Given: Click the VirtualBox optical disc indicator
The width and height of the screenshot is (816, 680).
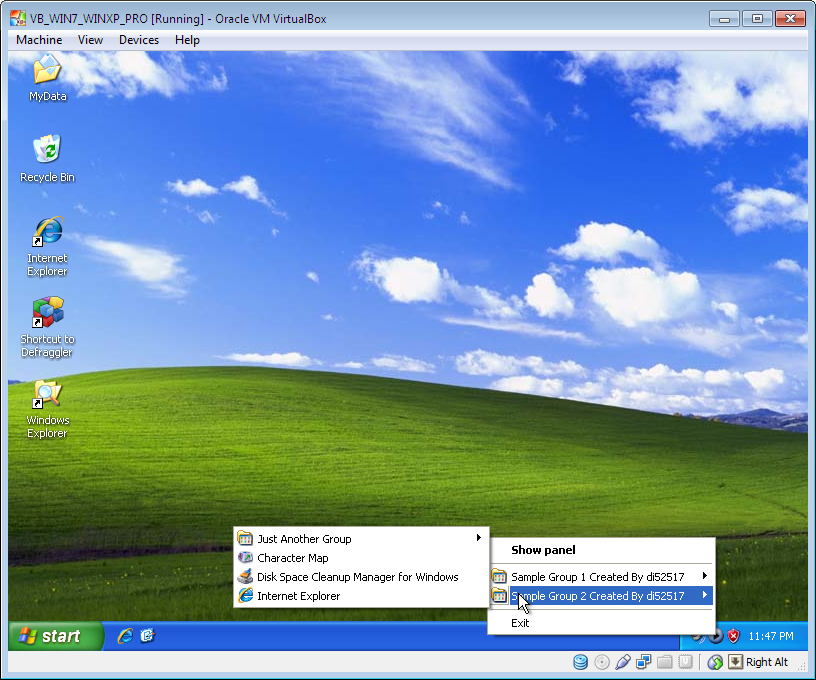Looking at the screenshot, I should (601, 662).
